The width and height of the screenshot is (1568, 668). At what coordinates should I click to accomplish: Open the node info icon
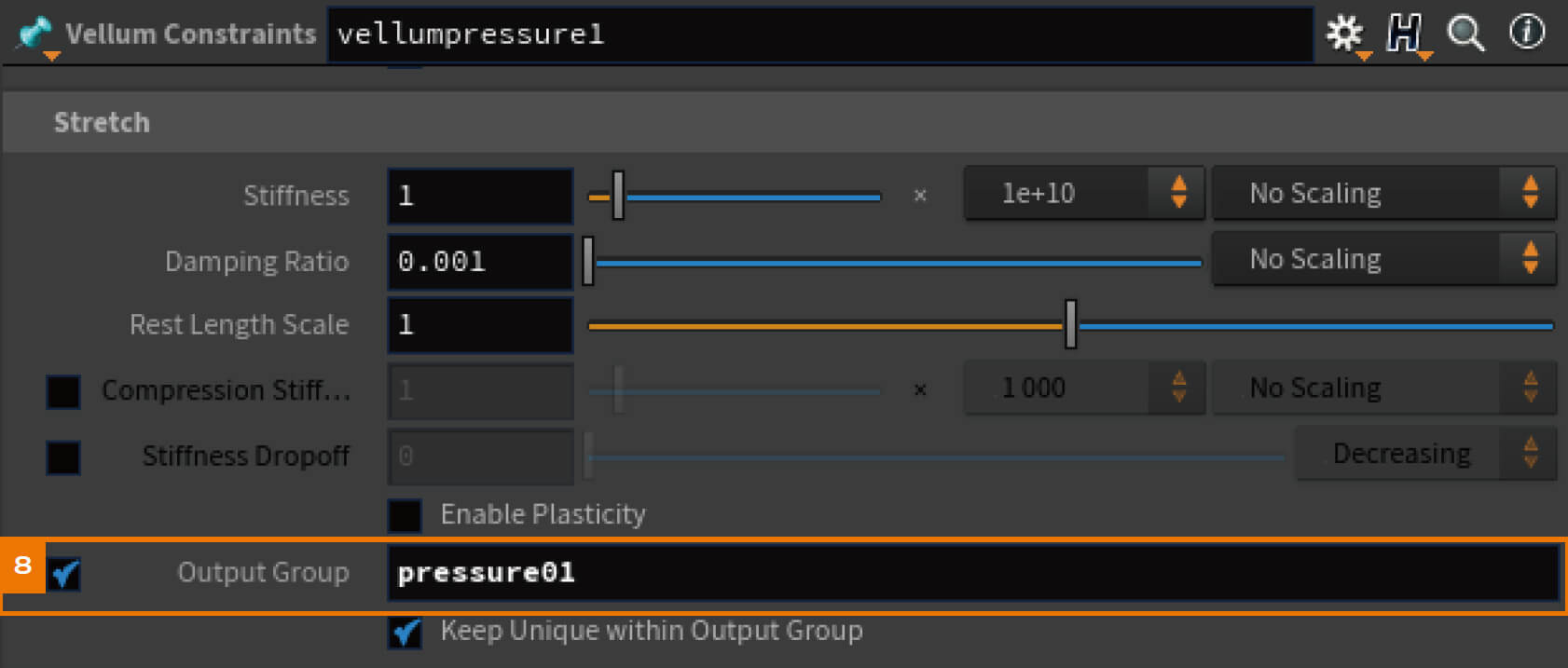tap(1527, 33)
